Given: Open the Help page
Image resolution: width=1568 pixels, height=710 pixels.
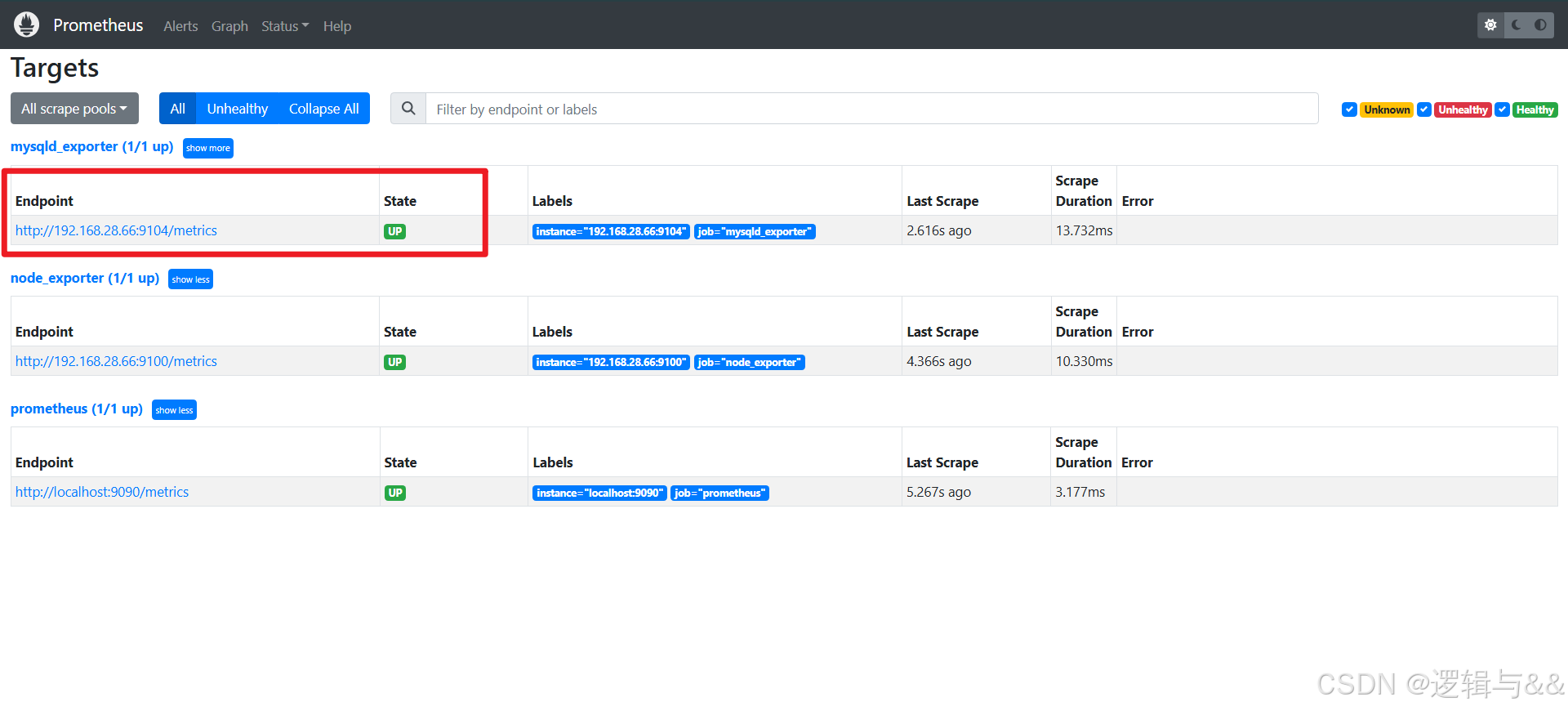Looking at the screenshot, I should [337, 26].
